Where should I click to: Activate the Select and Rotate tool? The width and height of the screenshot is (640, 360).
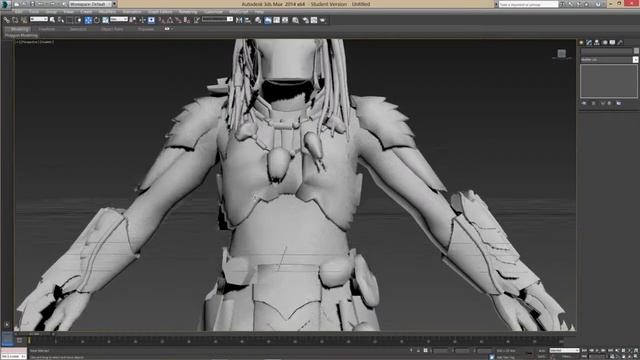97,20
